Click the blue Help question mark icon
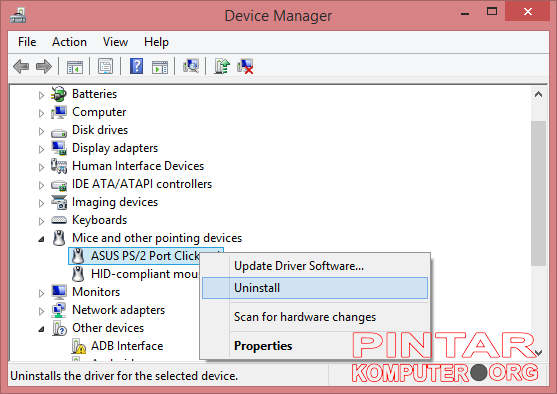The width and height of the screenshot is (557, 394). pos(136,66)
